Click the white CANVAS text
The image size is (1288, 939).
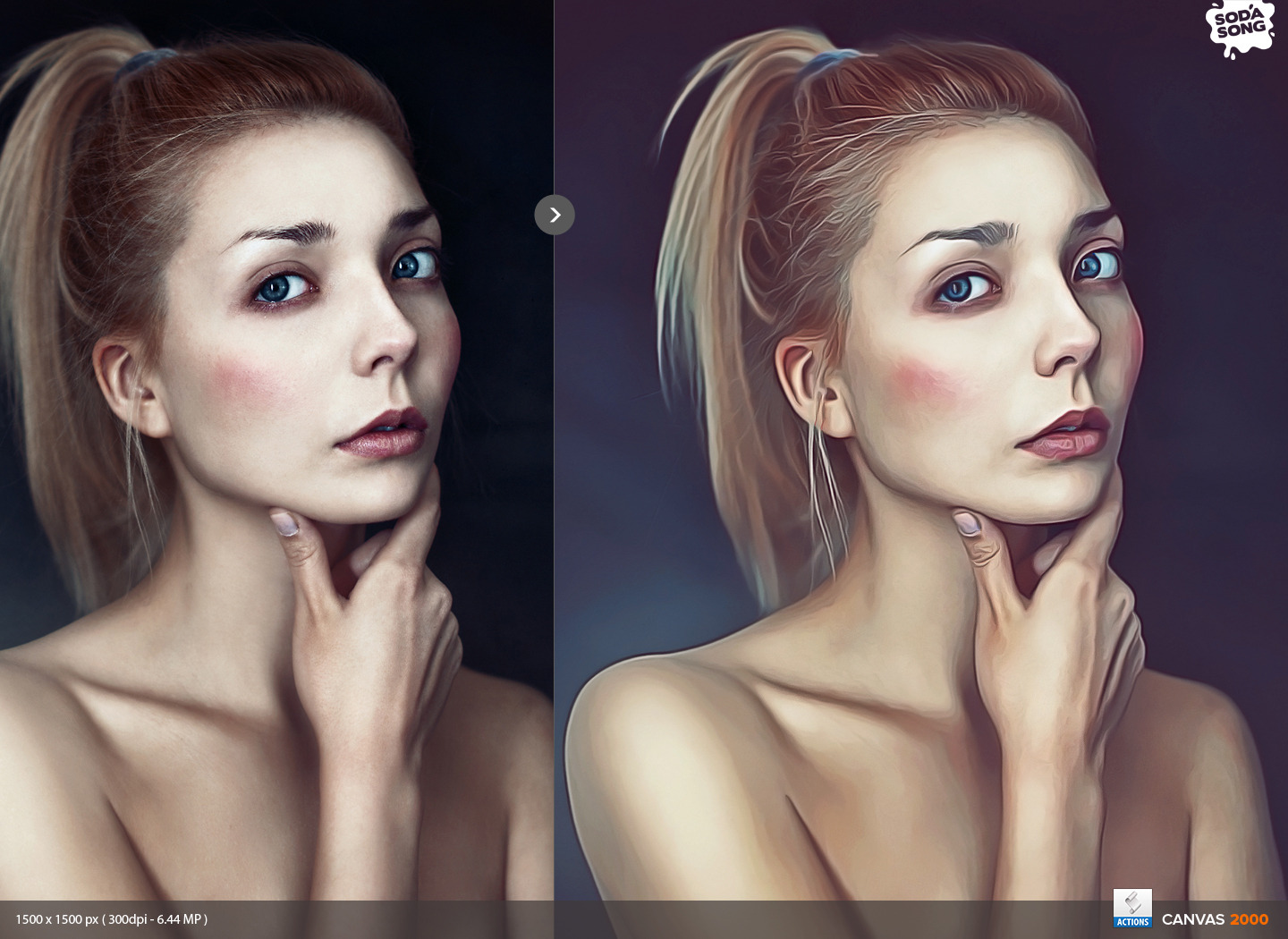click(x=1196, y=920)
